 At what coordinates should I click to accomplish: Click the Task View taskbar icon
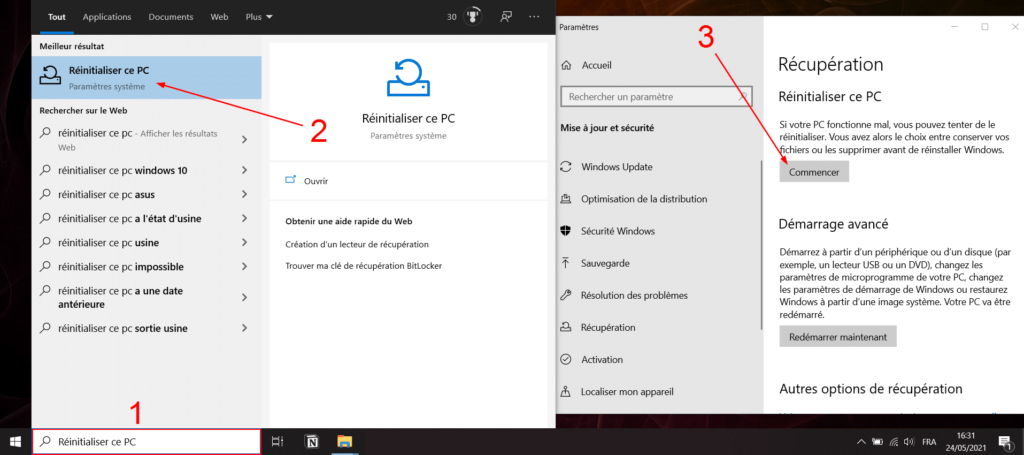(x=278, y=441)
